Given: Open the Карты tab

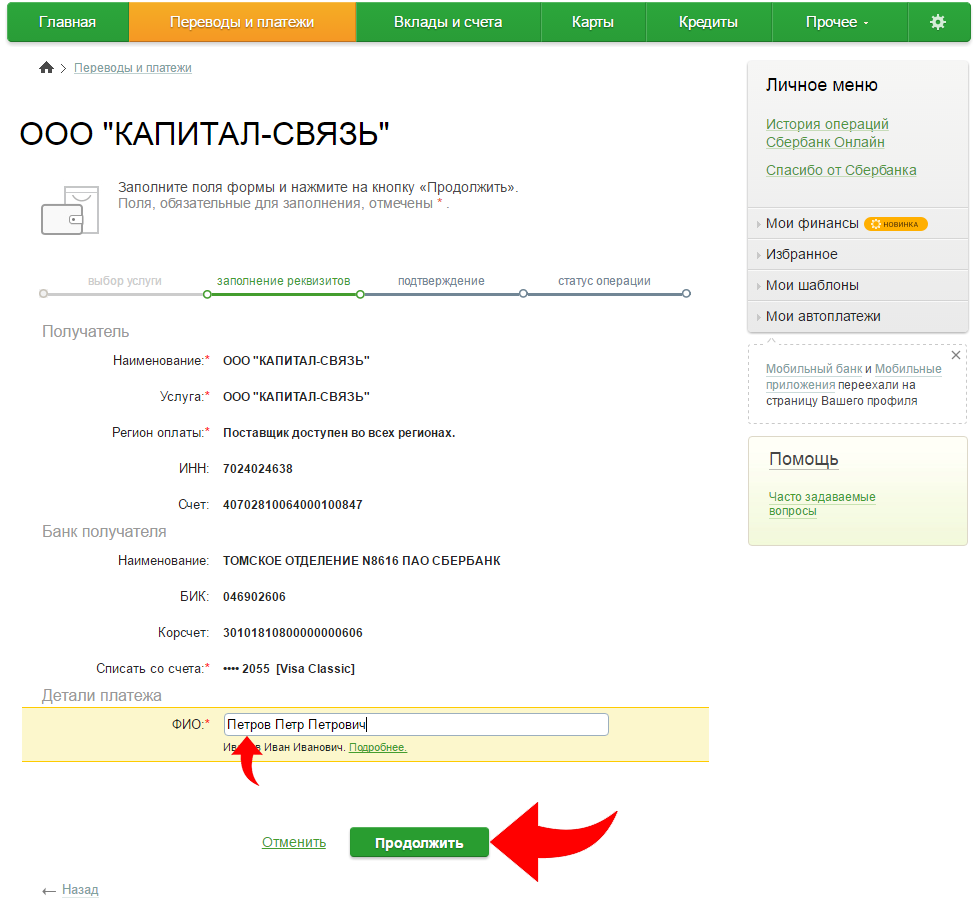Looking at the screenshot, I should (x=593, y=22).
